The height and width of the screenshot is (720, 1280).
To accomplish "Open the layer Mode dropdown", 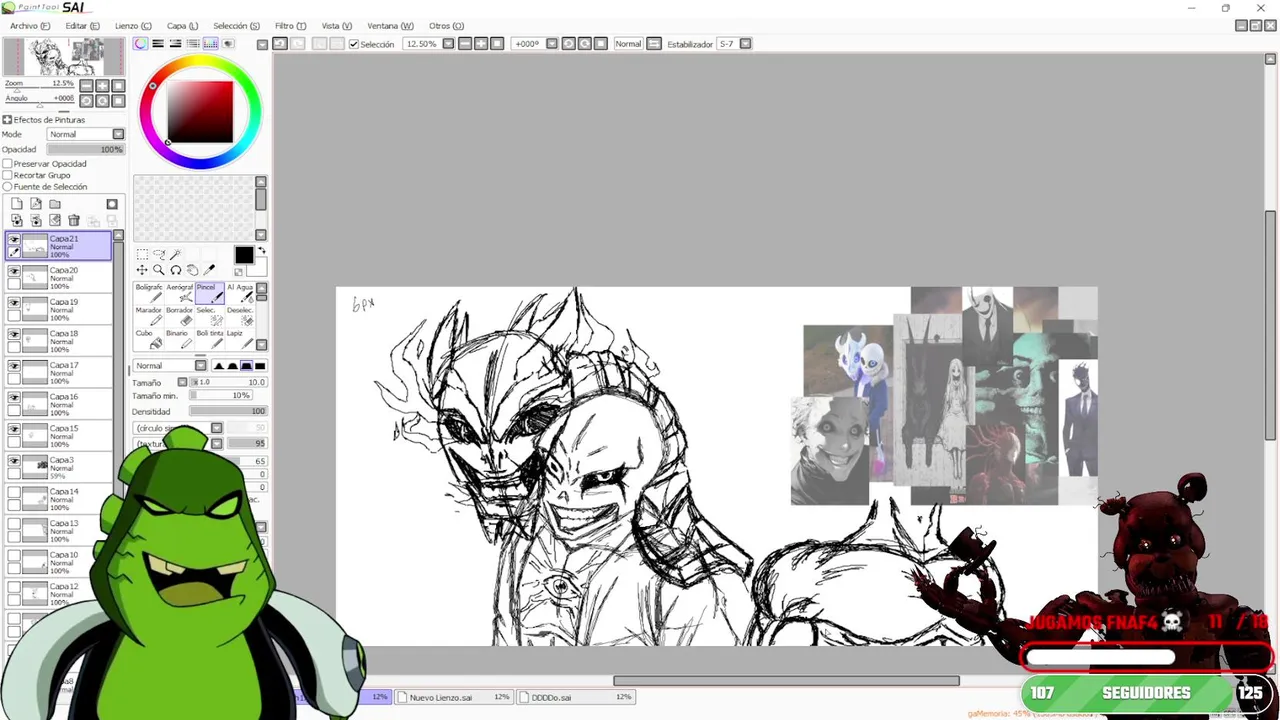I will pos(118,134).
